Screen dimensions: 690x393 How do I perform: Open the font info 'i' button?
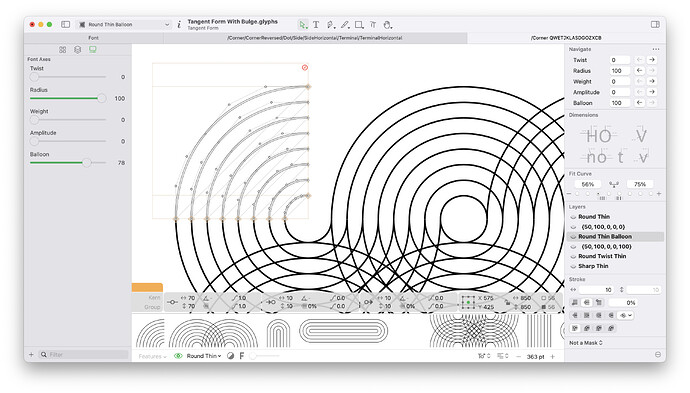(179, 25)
